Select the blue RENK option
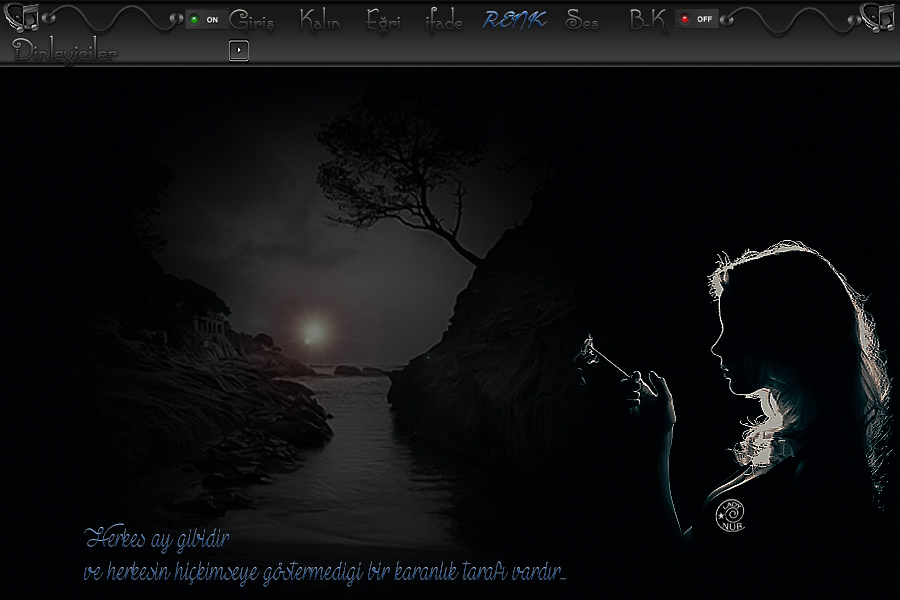Image resolution: width=900 pixels, height=600 pixels. pyautogui.click(x=514, y=20)
